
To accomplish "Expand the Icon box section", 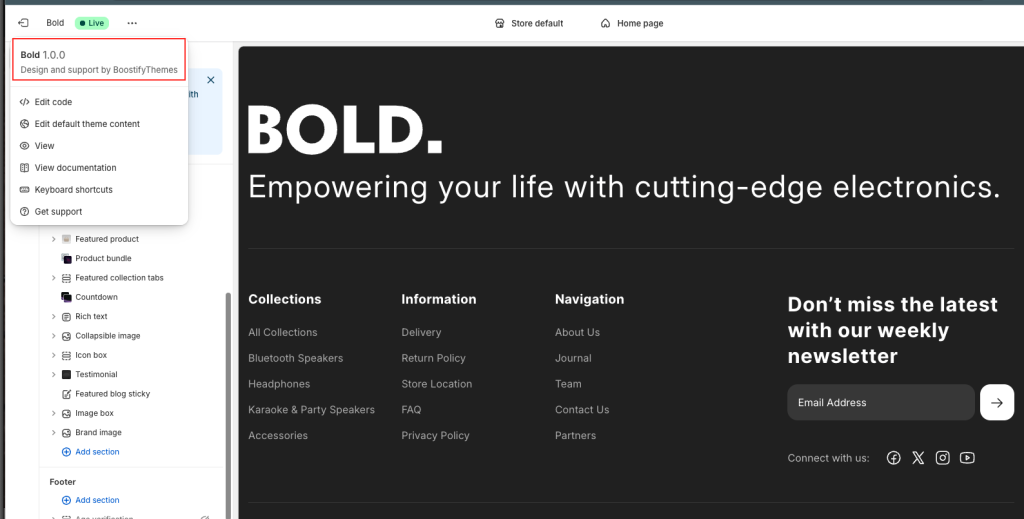I will click(x=54, y=355).
